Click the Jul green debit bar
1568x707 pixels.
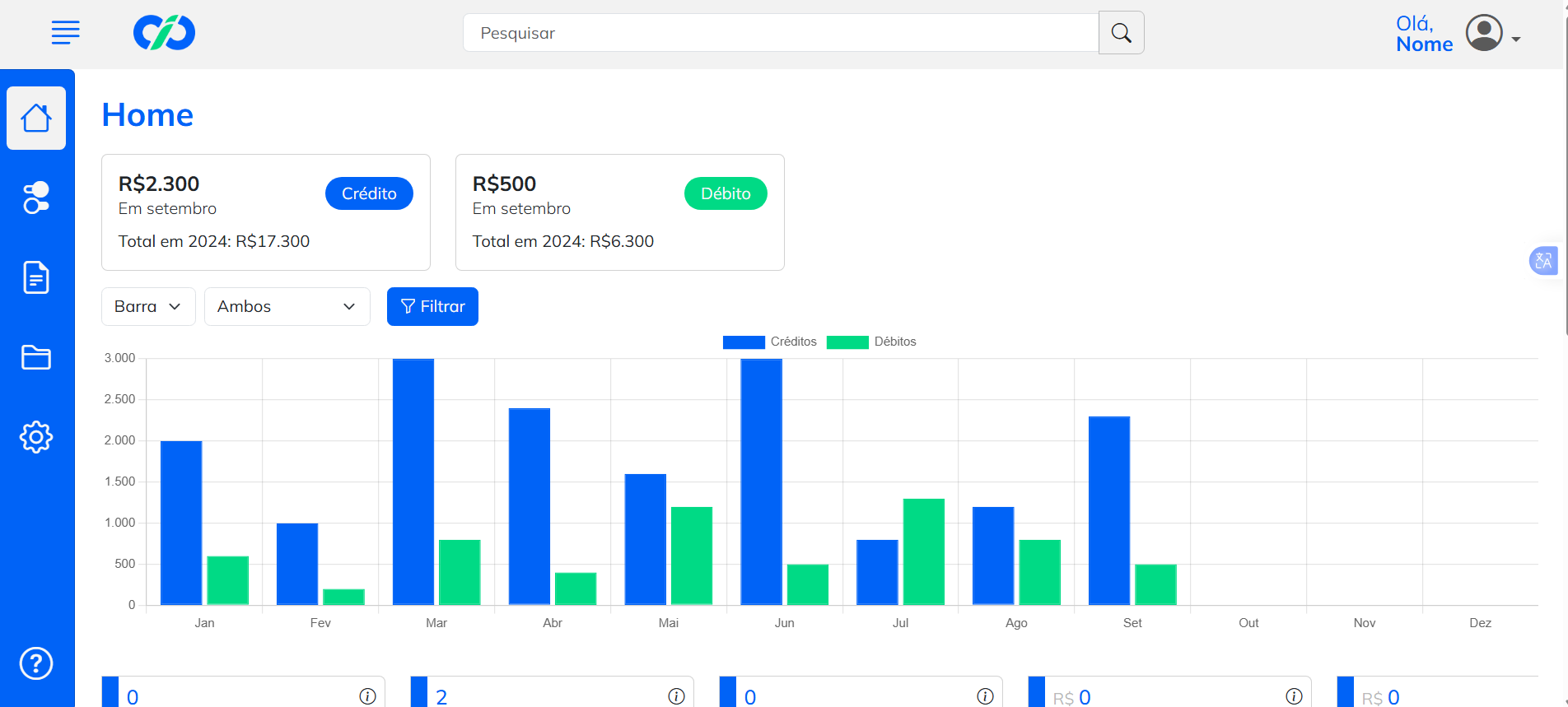(x=924, y=551)
